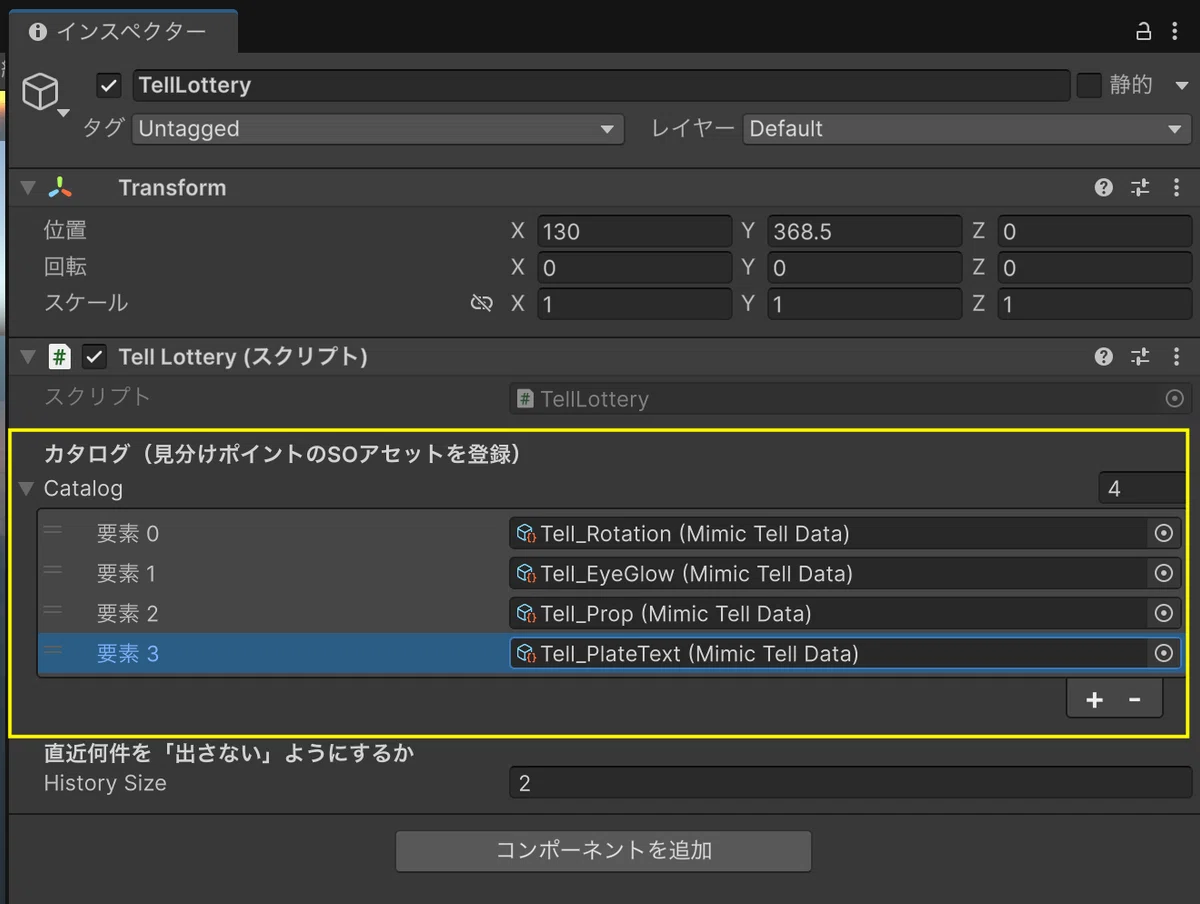
Task: Open the Inspector tab's three-dot menu
Action: click(1174, 31)
